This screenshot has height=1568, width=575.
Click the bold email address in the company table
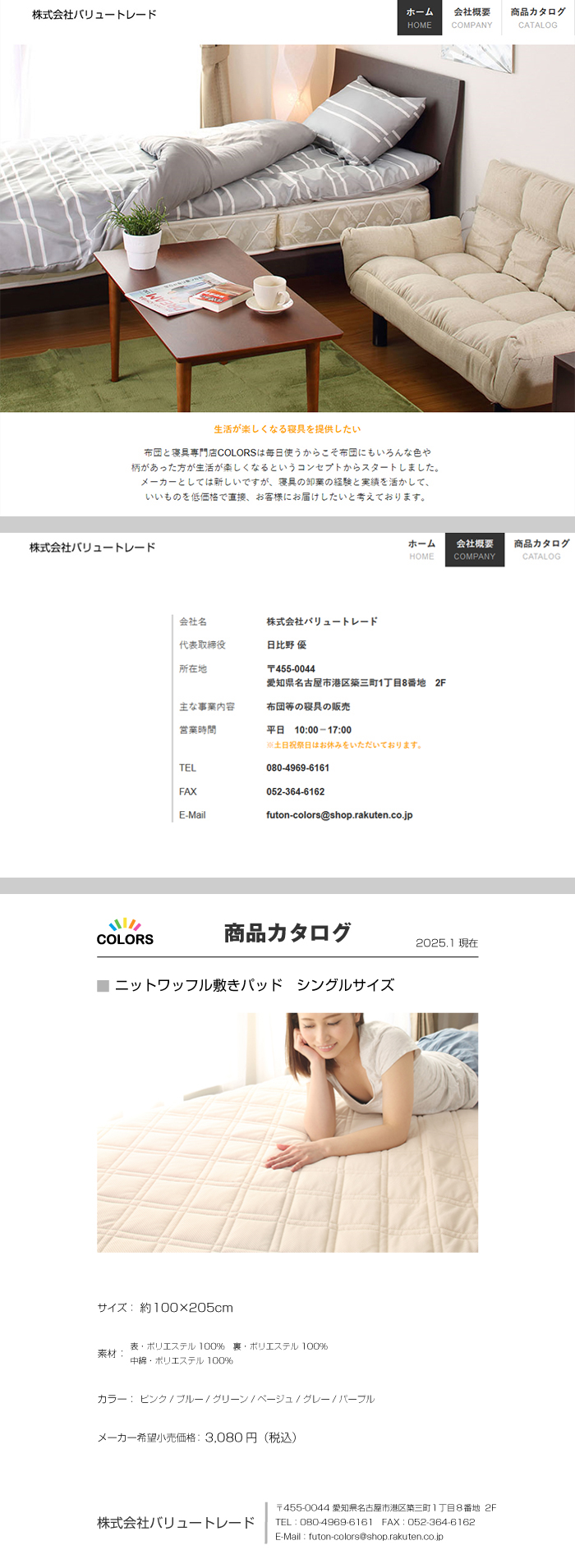tap(339, 815)
